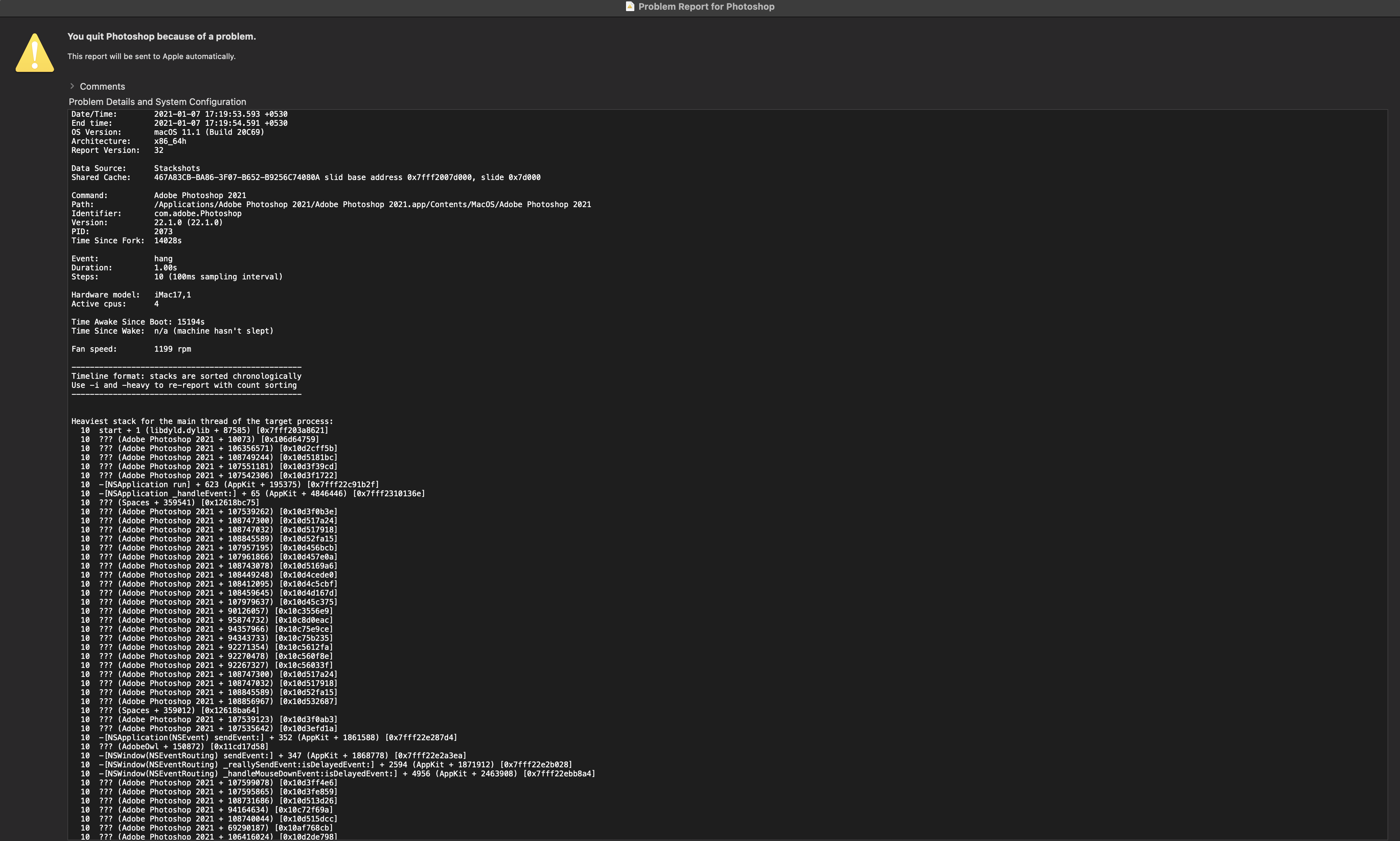Click the Identifier com.adobe.Photoshop

coord(198,214)
